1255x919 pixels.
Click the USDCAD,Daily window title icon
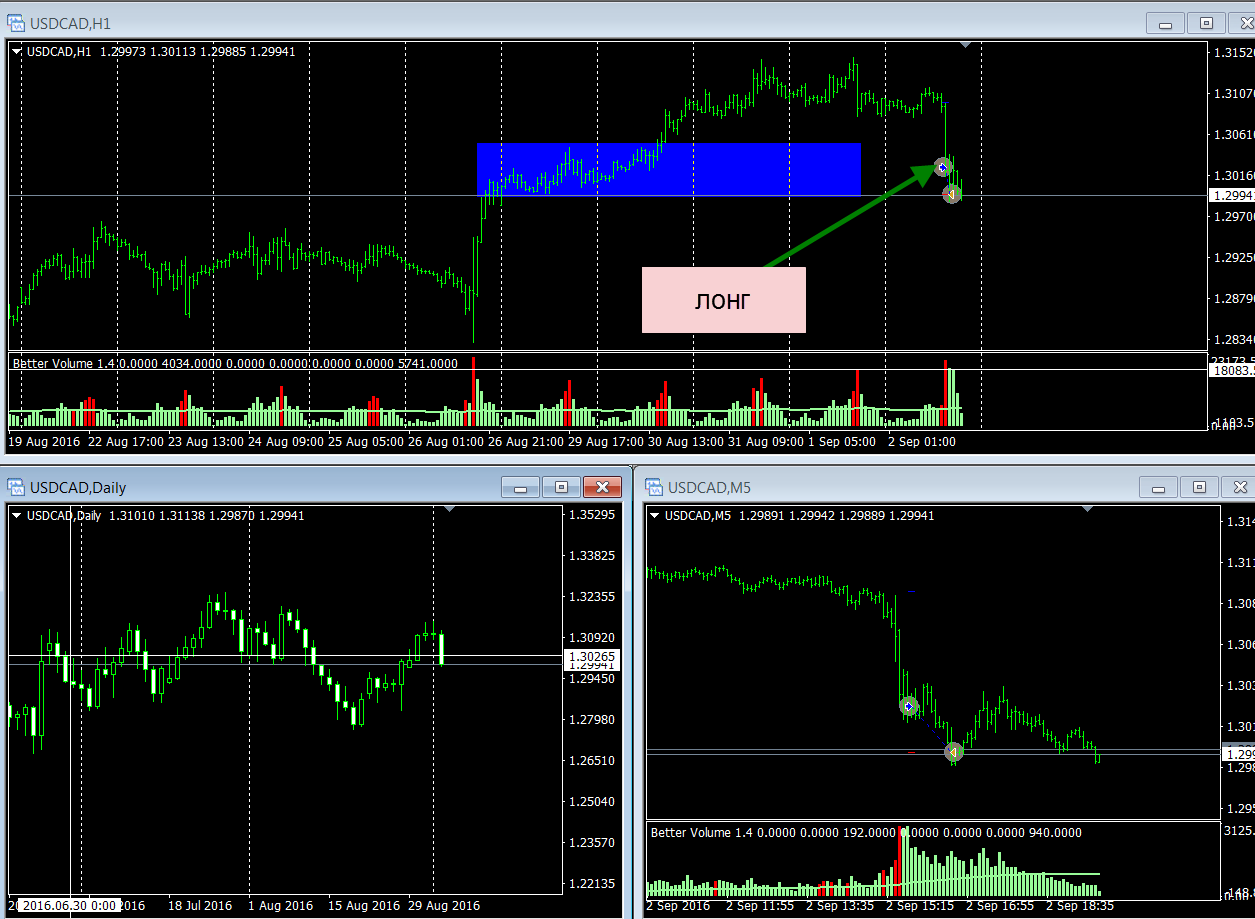16,487
